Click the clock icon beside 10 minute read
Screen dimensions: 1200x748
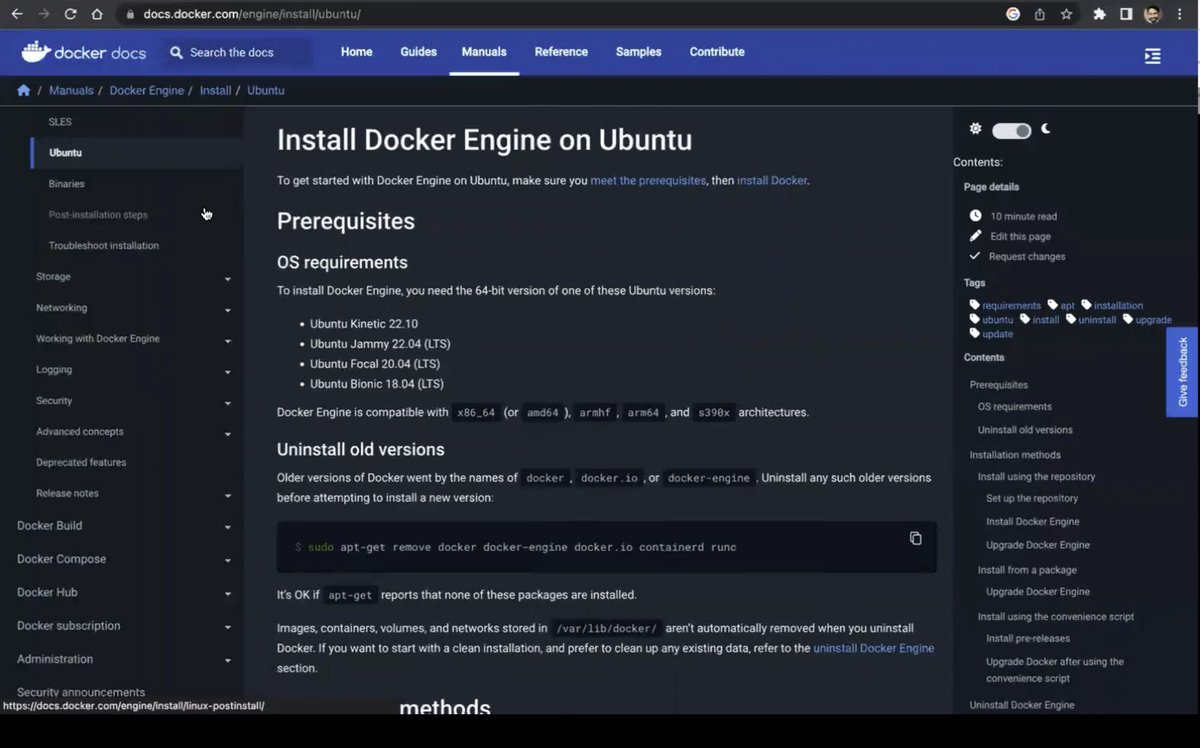click(975, 215)
